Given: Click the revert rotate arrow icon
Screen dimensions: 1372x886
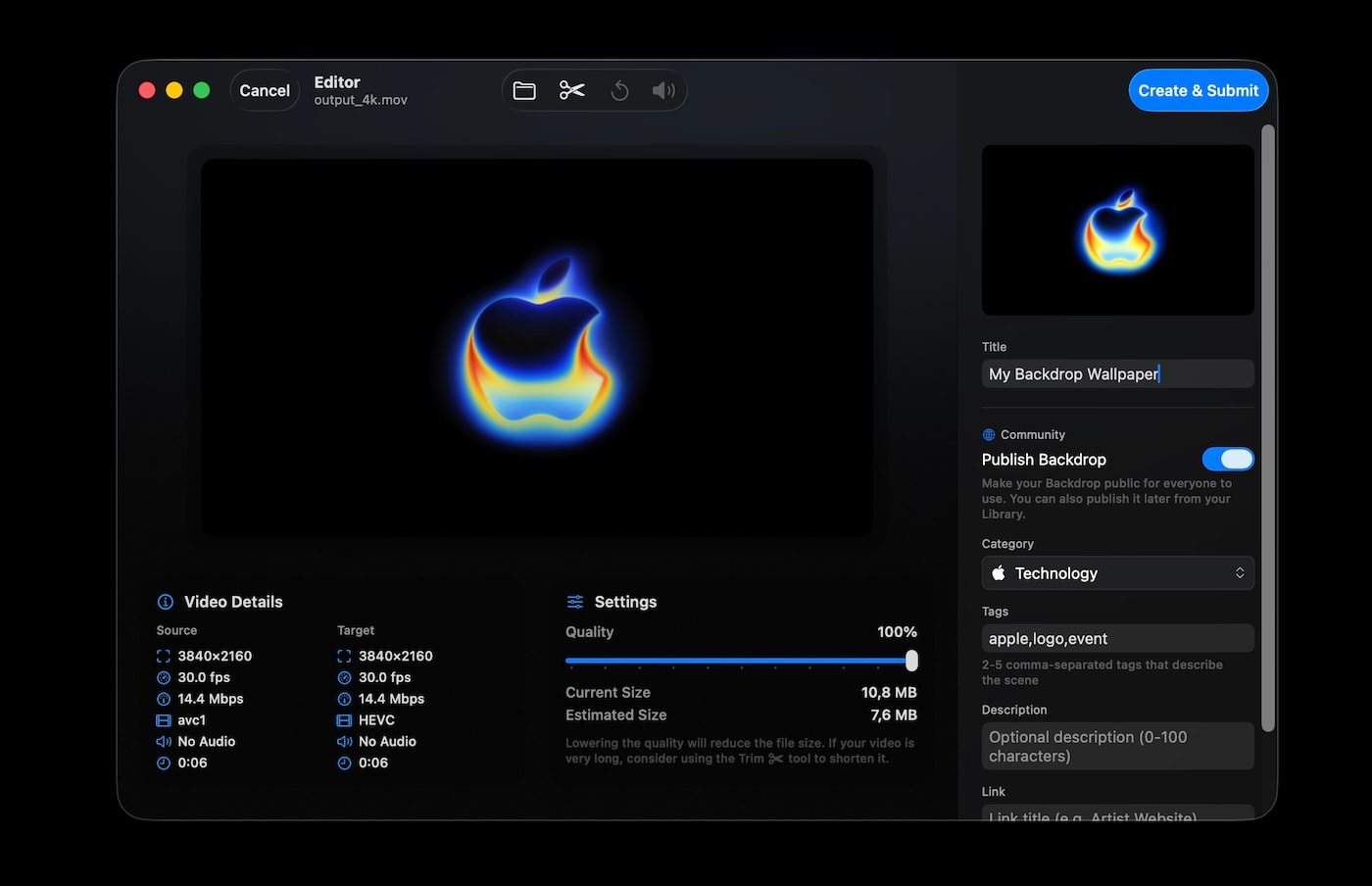Looking at the screenshot, I should click(619, 91).
